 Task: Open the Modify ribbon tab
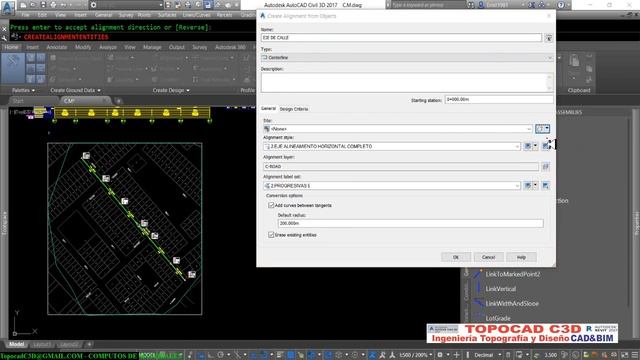pos(83,47)
